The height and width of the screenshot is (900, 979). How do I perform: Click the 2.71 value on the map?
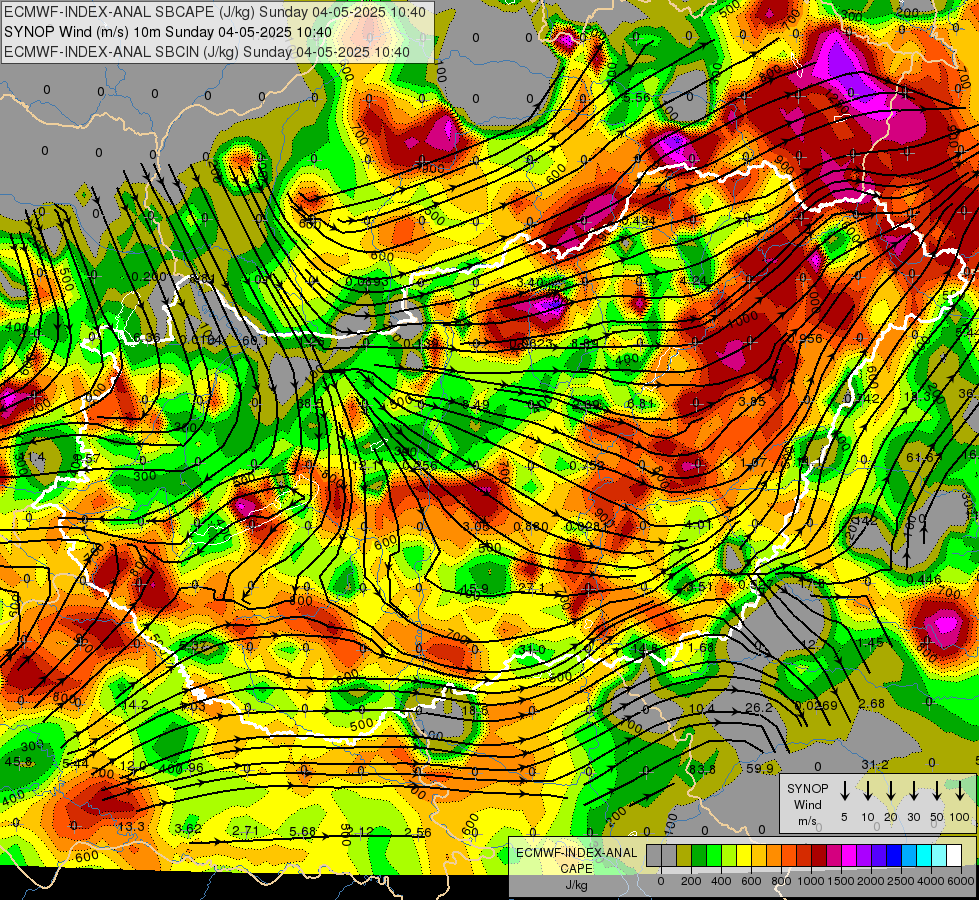click(x=245, y=831)
